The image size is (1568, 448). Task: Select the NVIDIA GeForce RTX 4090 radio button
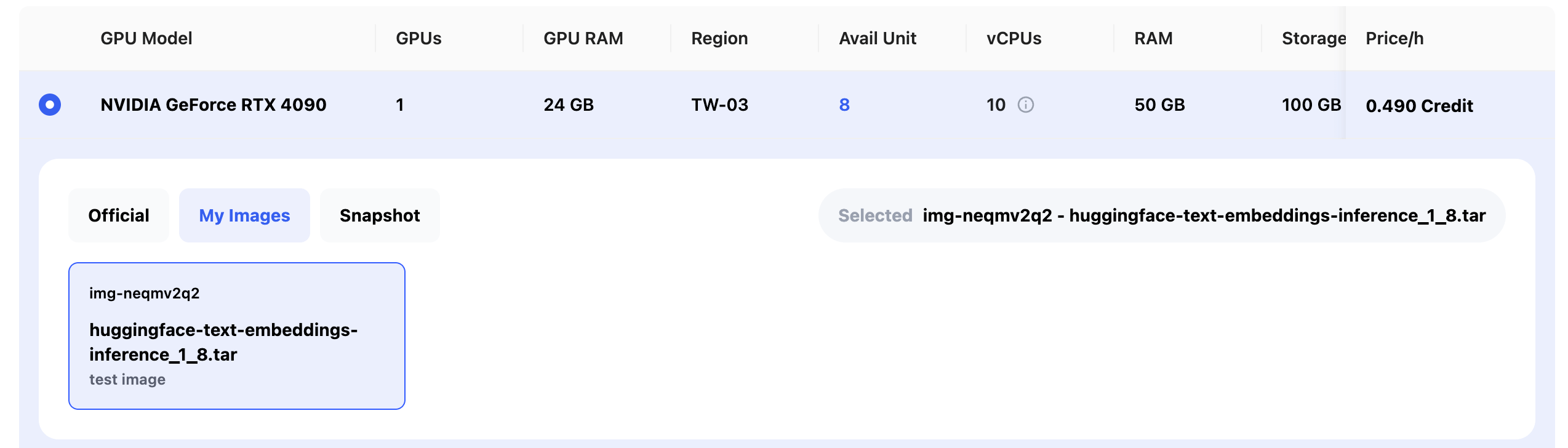[50, 105]
